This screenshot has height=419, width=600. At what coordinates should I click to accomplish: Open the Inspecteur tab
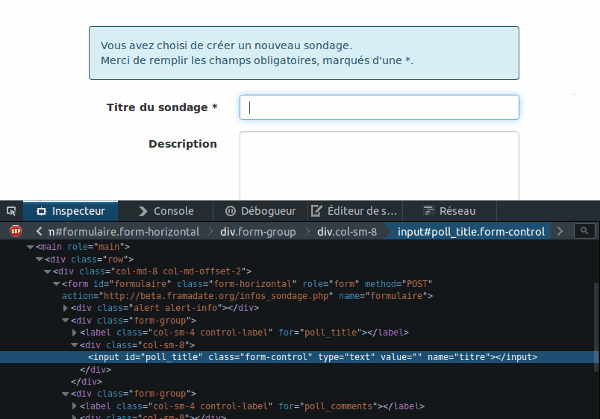72,211
